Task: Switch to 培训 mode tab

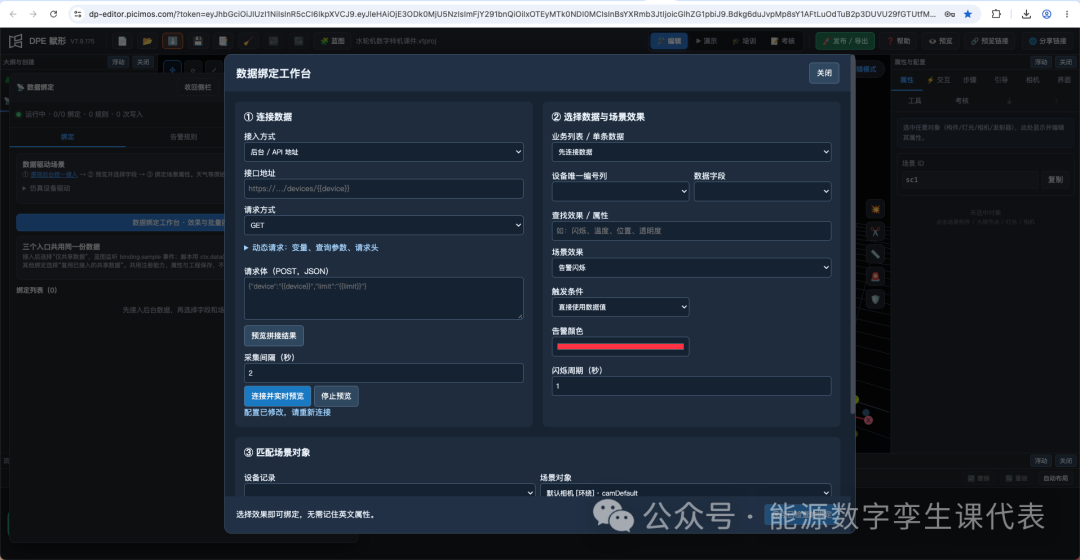Action: (744, 41)
